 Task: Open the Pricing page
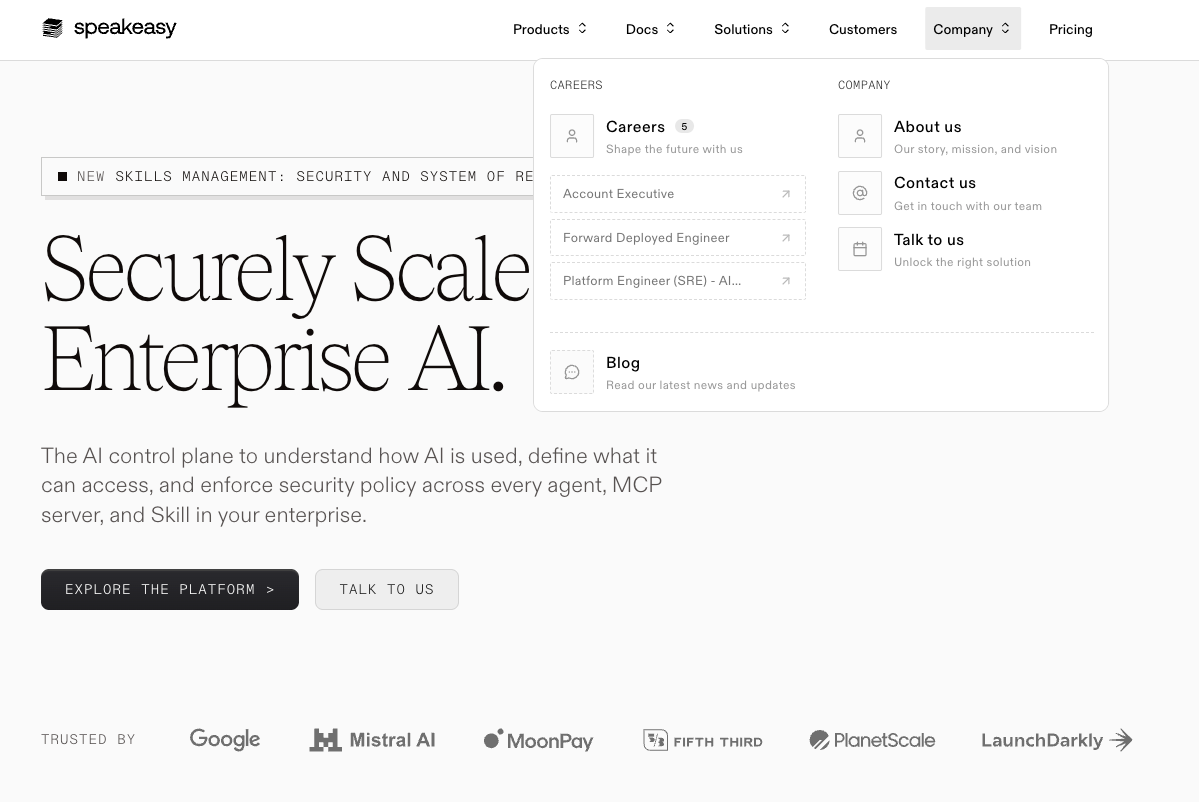pyautogui.click(x=1071, y=29)
